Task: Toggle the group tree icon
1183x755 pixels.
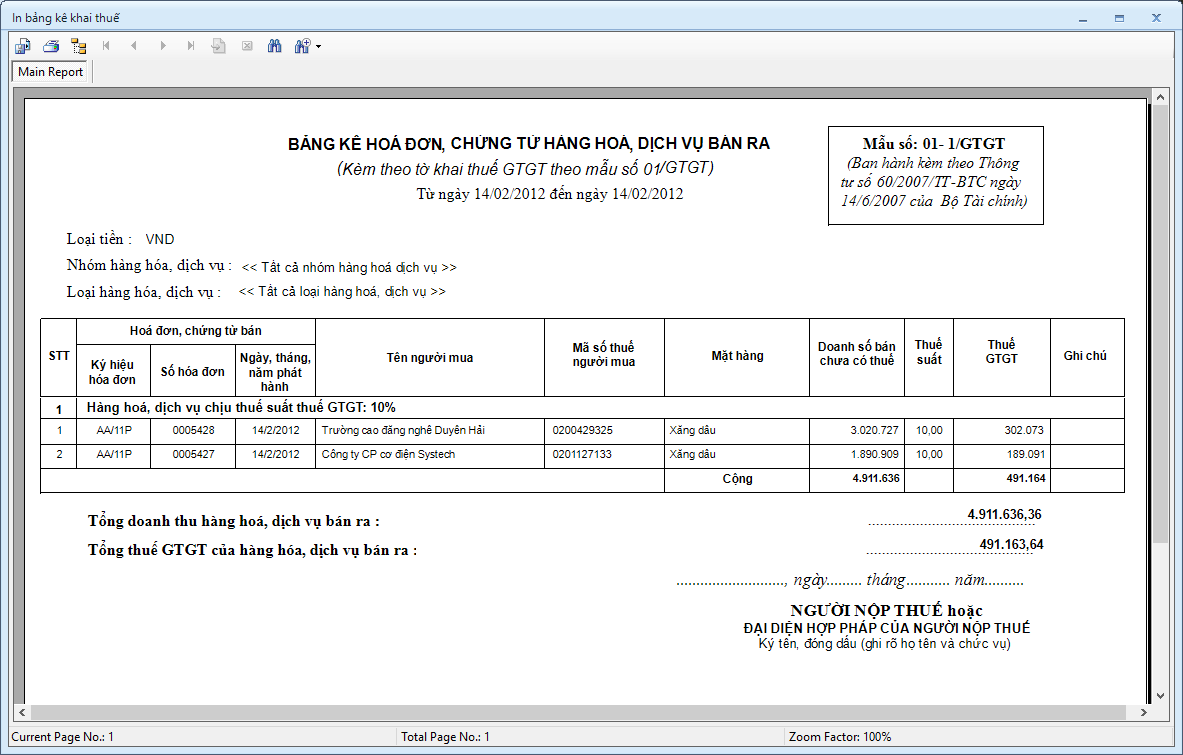Action: coord(79,46)
